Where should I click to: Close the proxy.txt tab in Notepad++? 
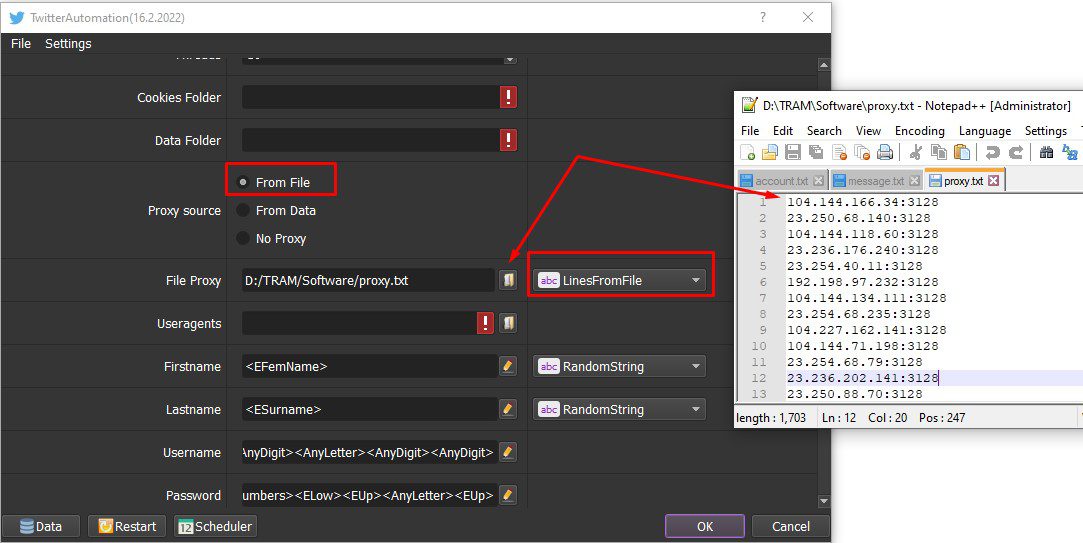click(993, 180)
